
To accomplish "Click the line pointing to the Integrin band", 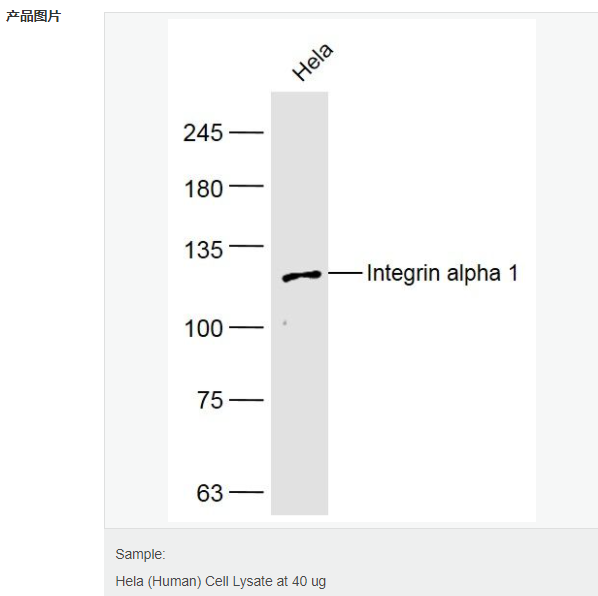I will coord(345,273).
